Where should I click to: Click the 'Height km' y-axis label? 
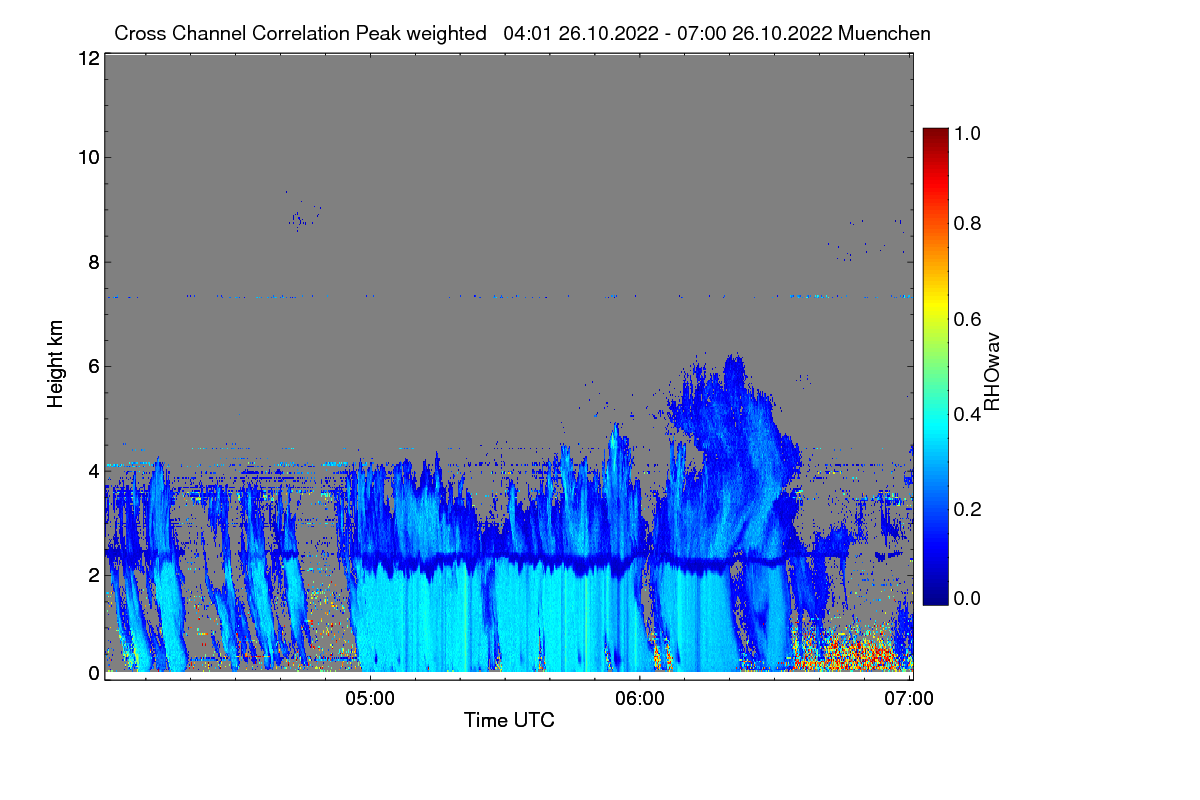[56, 364]
